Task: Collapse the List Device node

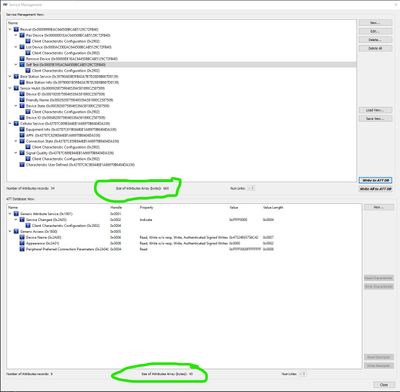Action: pyautogui.click(x=16, y=47)
